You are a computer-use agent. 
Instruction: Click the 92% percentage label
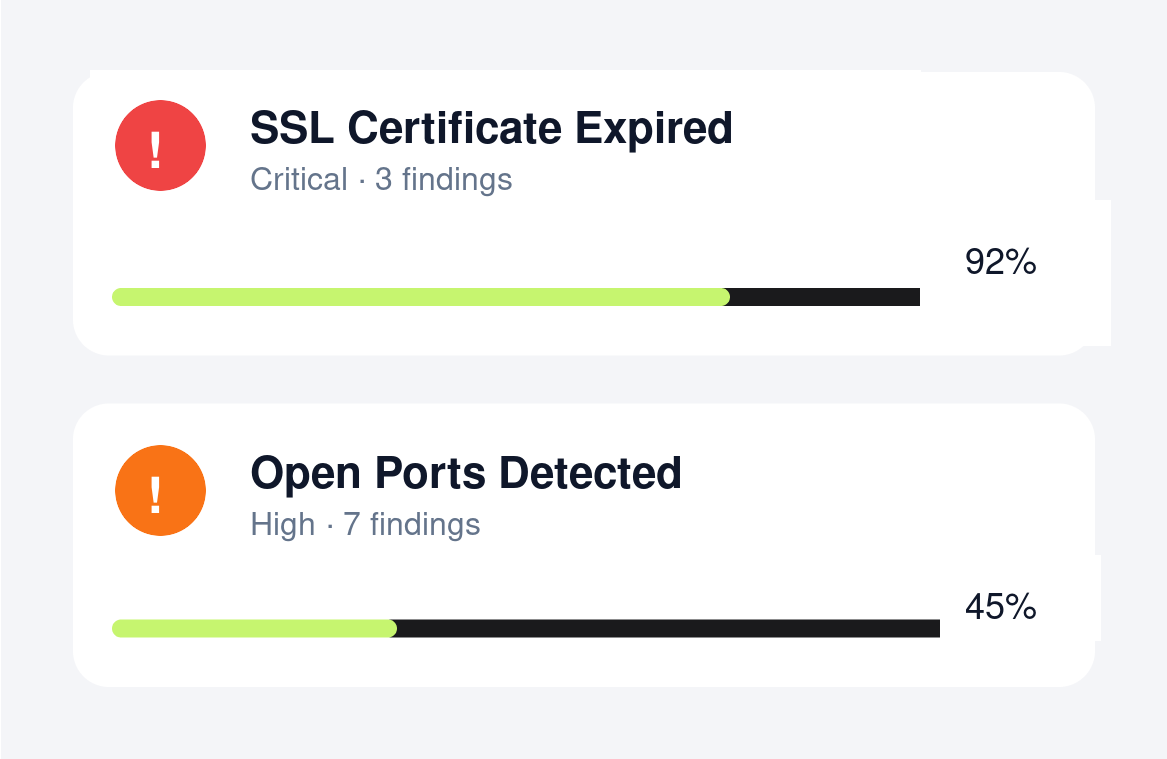click(1000, 263)
